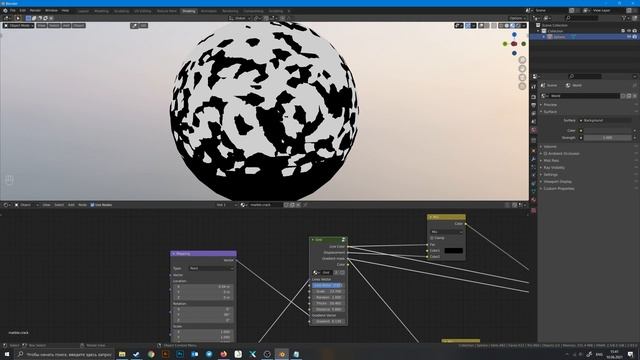
Task: Open the Edit menu
Action: click(x=22, y=11)
